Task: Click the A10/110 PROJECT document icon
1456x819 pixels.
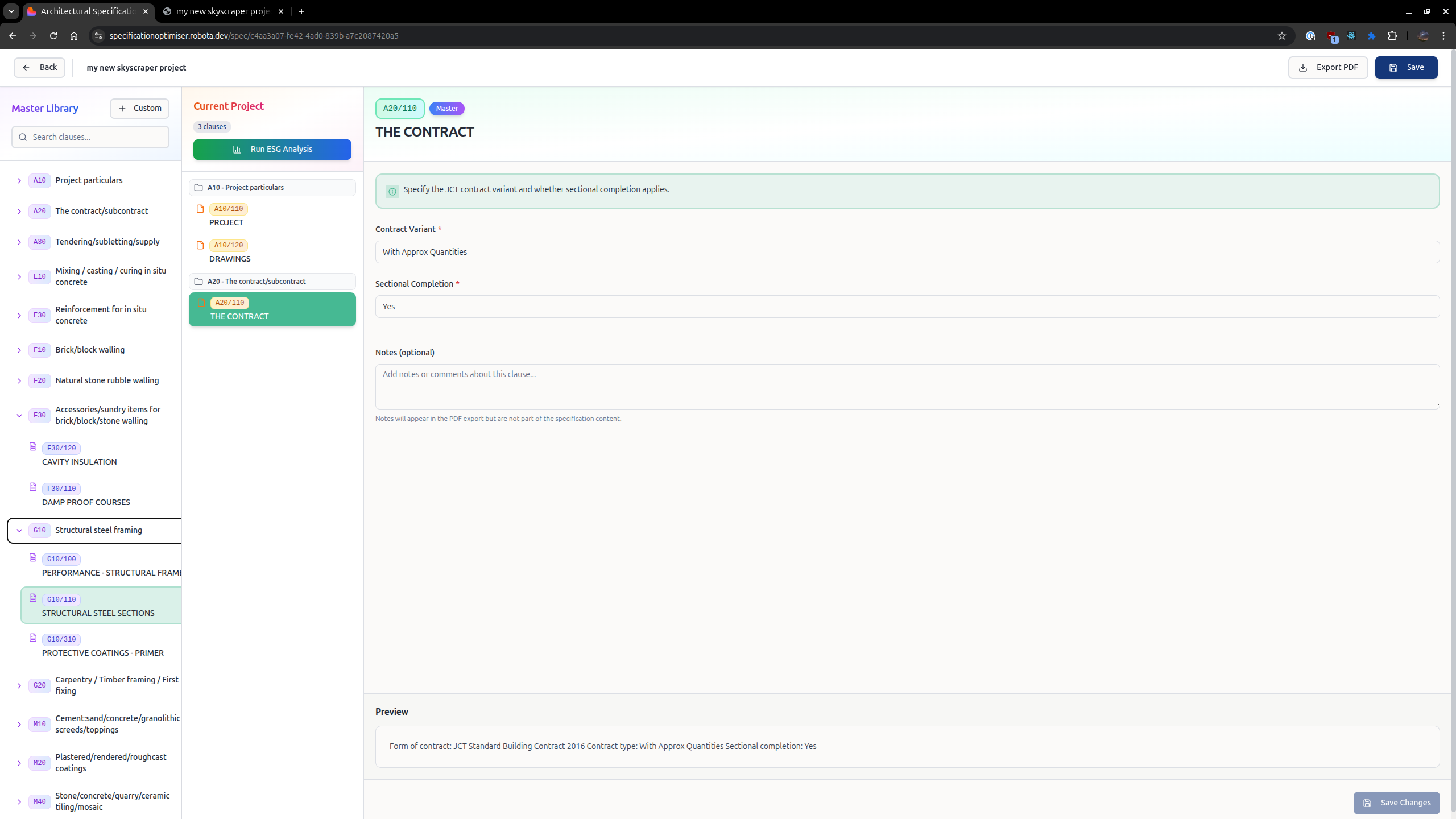Action: (x=200, y=209)
